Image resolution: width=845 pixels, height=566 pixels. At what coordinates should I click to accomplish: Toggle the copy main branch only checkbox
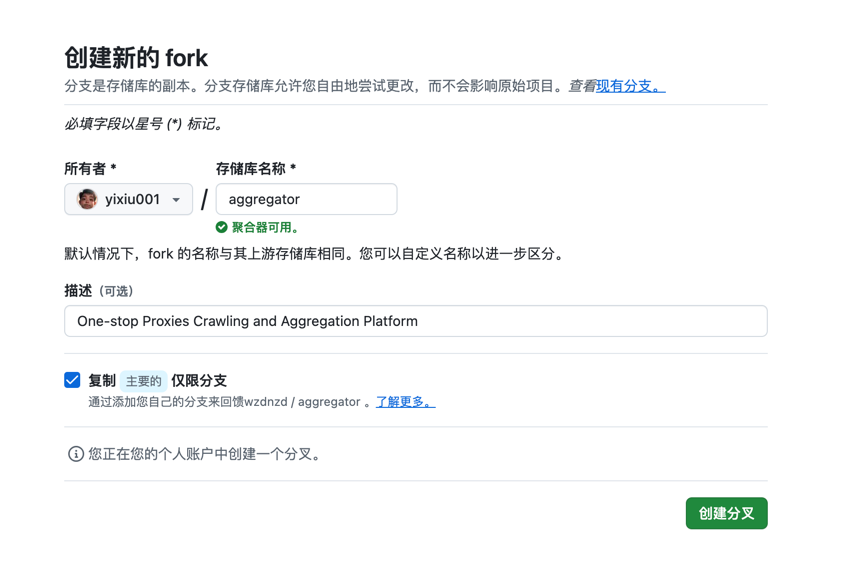click(72, 380)
